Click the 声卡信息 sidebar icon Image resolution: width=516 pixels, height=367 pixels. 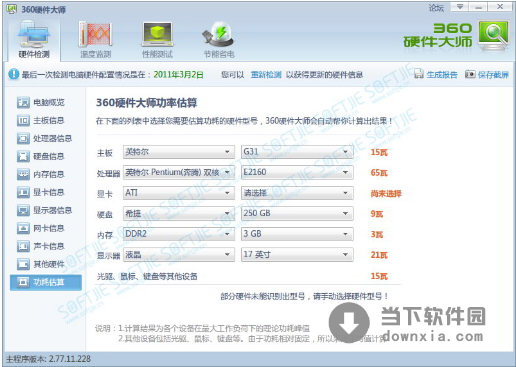click(23, 246)
